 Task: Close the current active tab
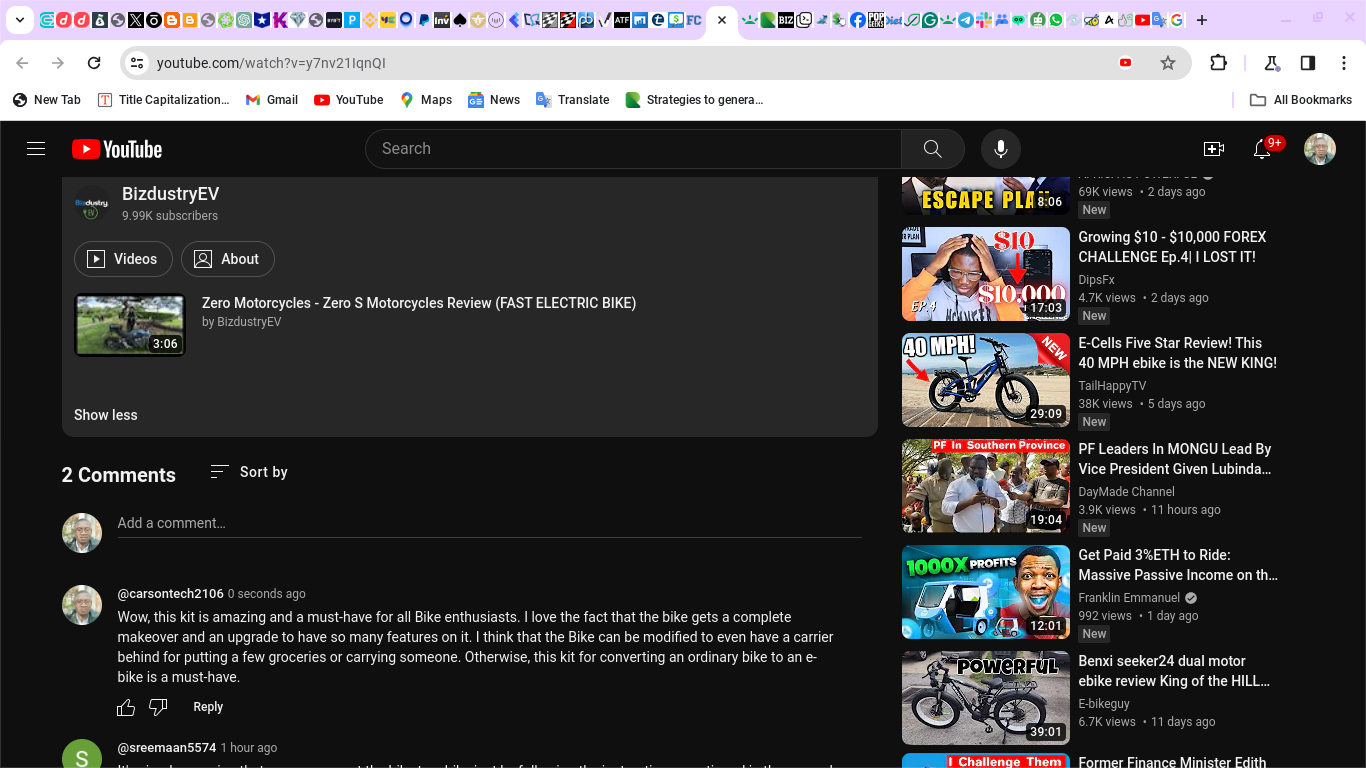[722, 20]
